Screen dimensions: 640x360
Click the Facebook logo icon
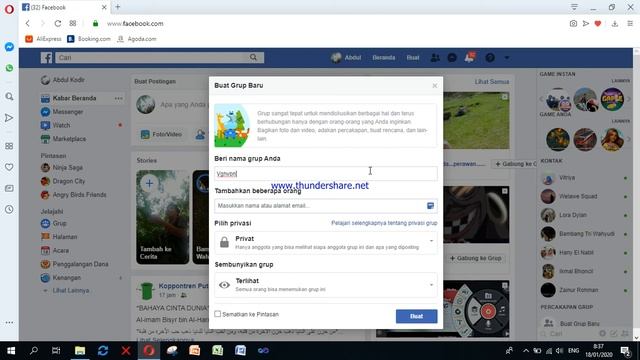click(x=46, y=58)
